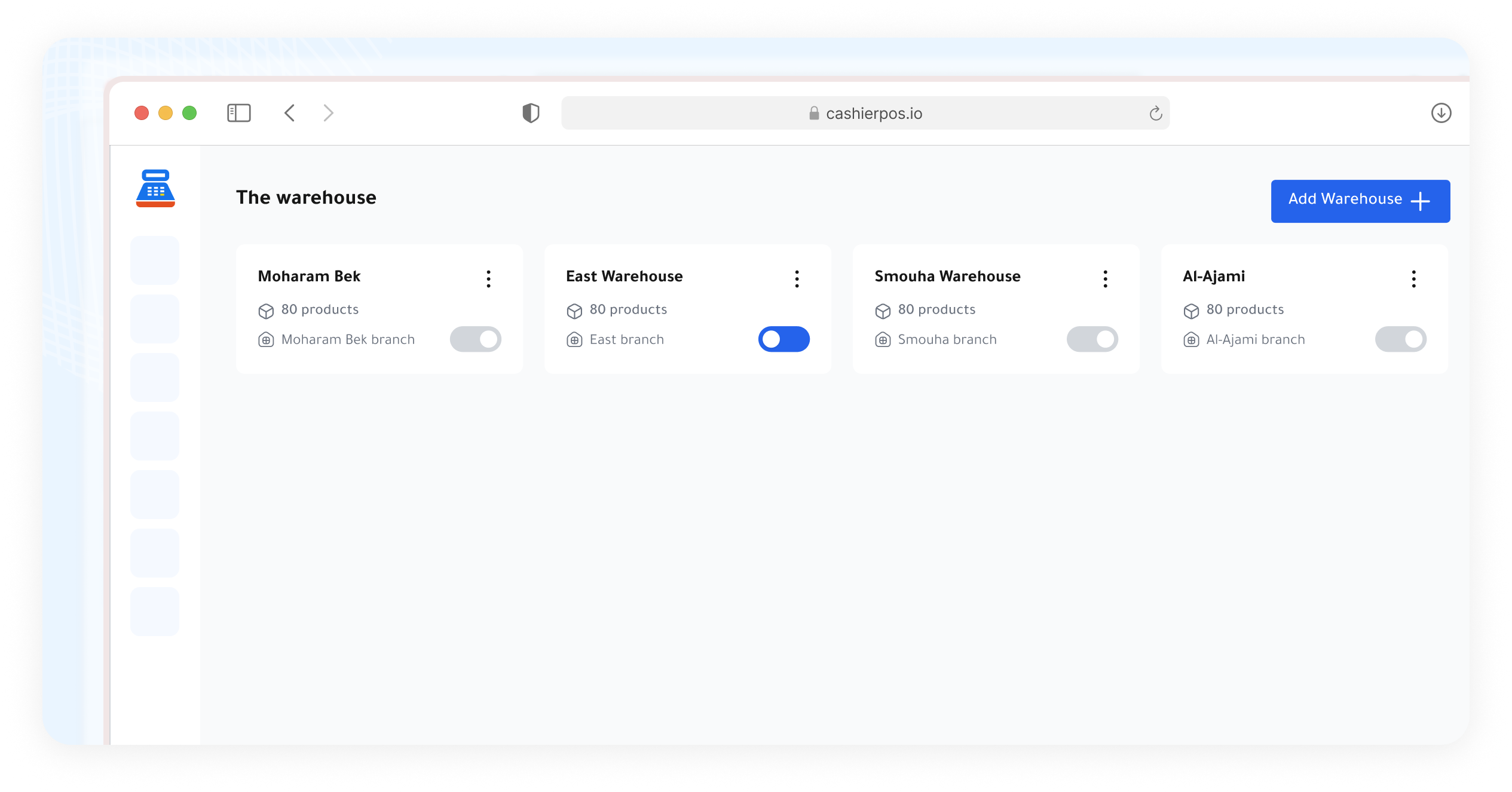Open the privacy shield icon
Image resolution: width=1512 pixels, height=792 pixels.
point(531,113)
